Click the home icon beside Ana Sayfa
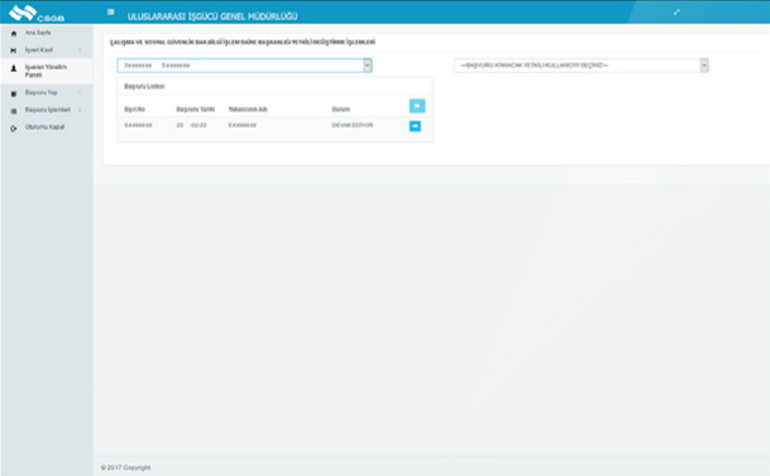The height and width of the screenshot is (476, 770). tap(13, 34)
